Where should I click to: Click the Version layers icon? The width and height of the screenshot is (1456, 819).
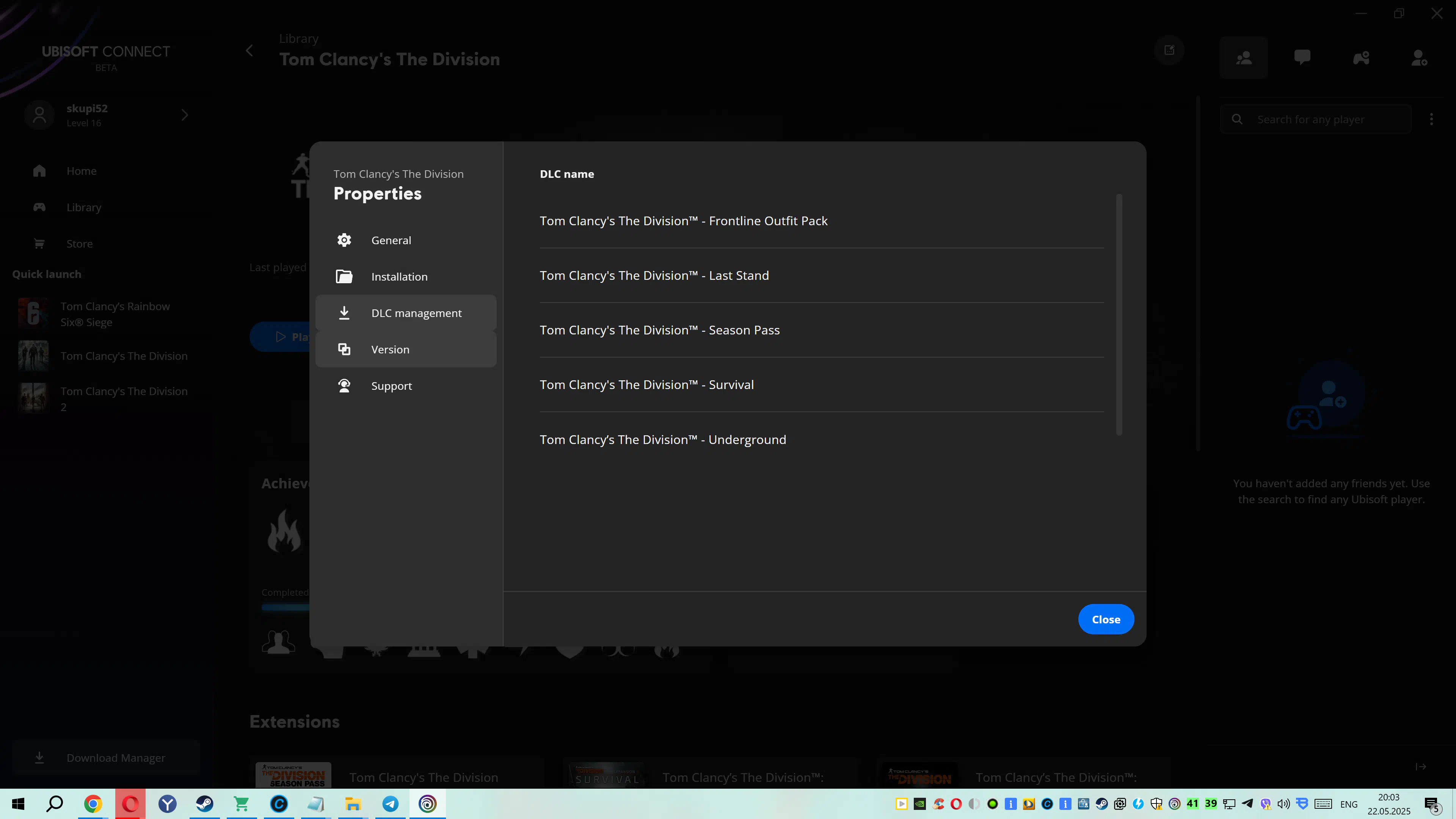[x=344, y=349]
